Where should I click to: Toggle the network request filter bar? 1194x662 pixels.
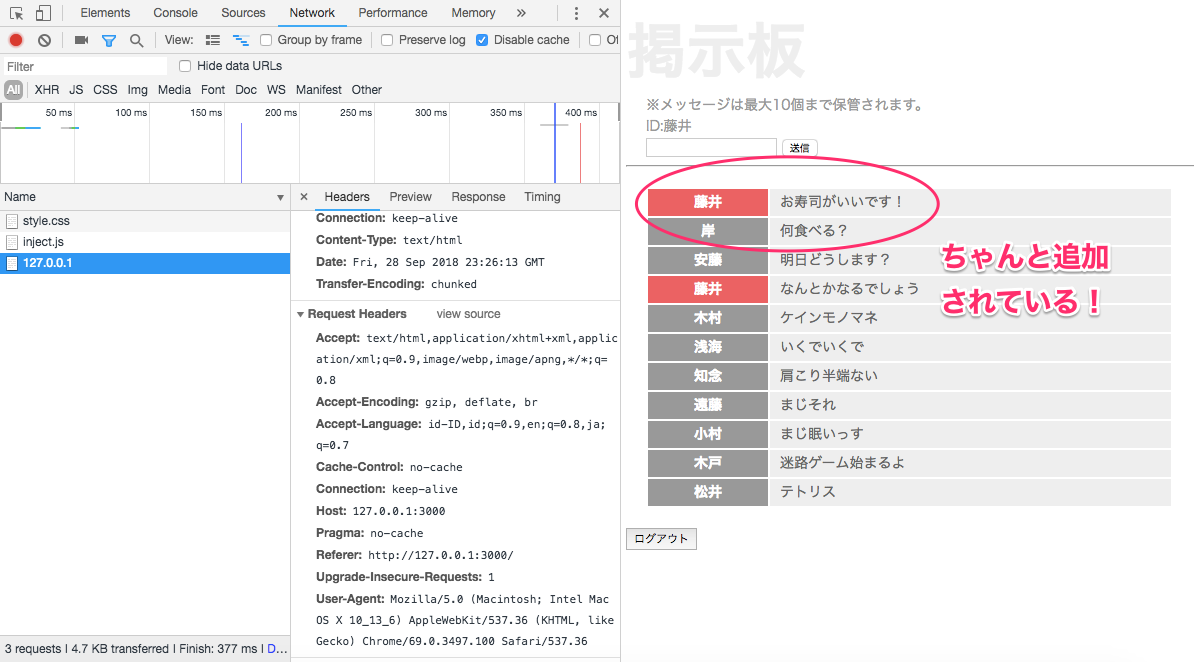click(109, 40)
